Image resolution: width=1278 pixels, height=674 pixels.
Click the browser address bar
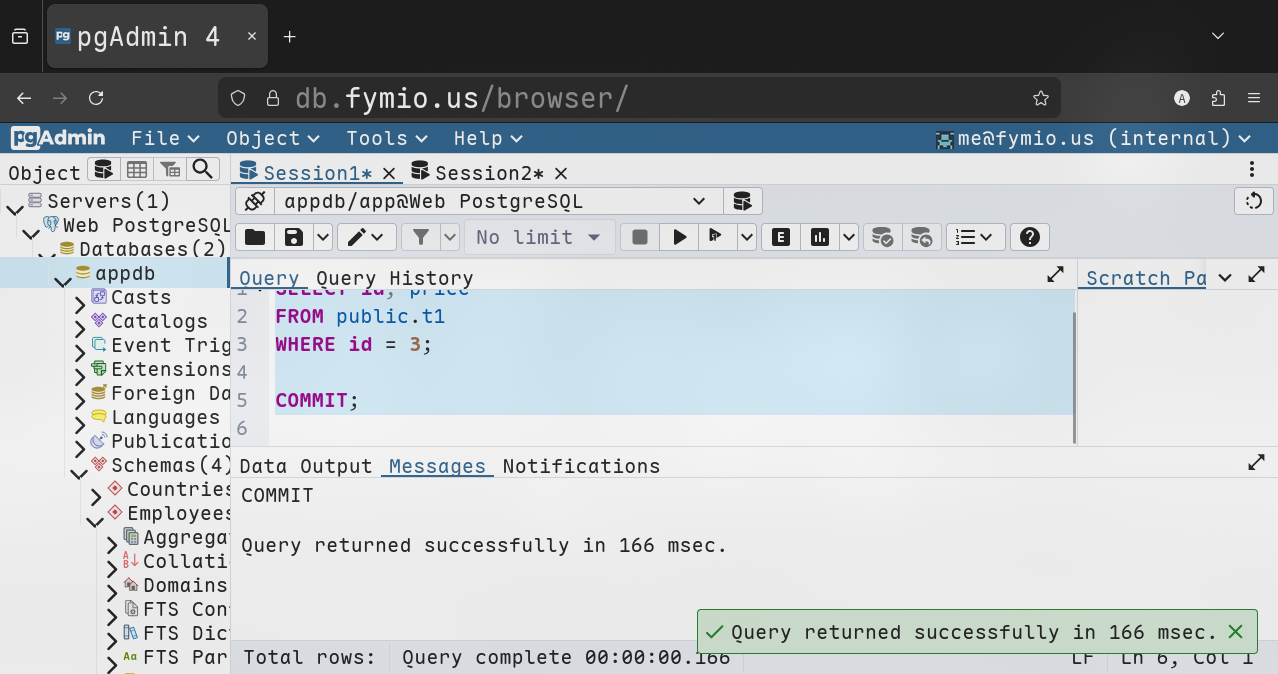click(x=640, y=98)
